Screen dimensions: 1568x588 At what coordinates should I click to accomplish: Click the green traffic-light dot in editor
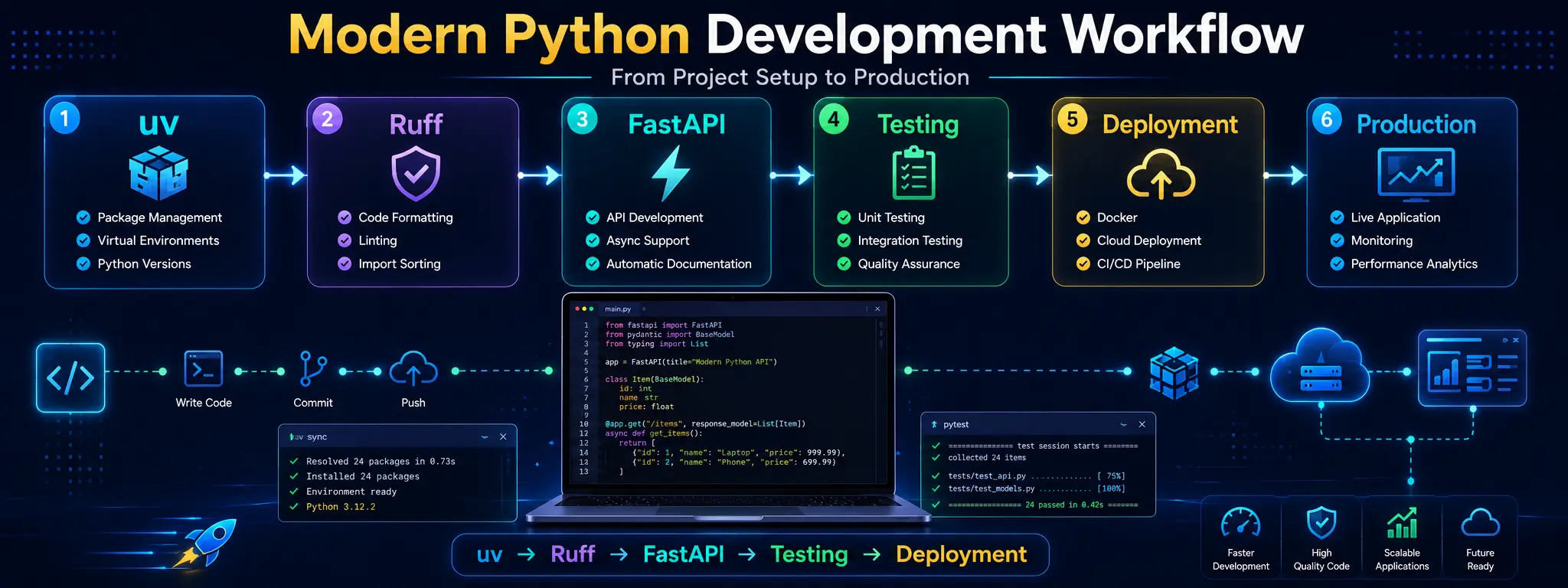pos(591,309)
